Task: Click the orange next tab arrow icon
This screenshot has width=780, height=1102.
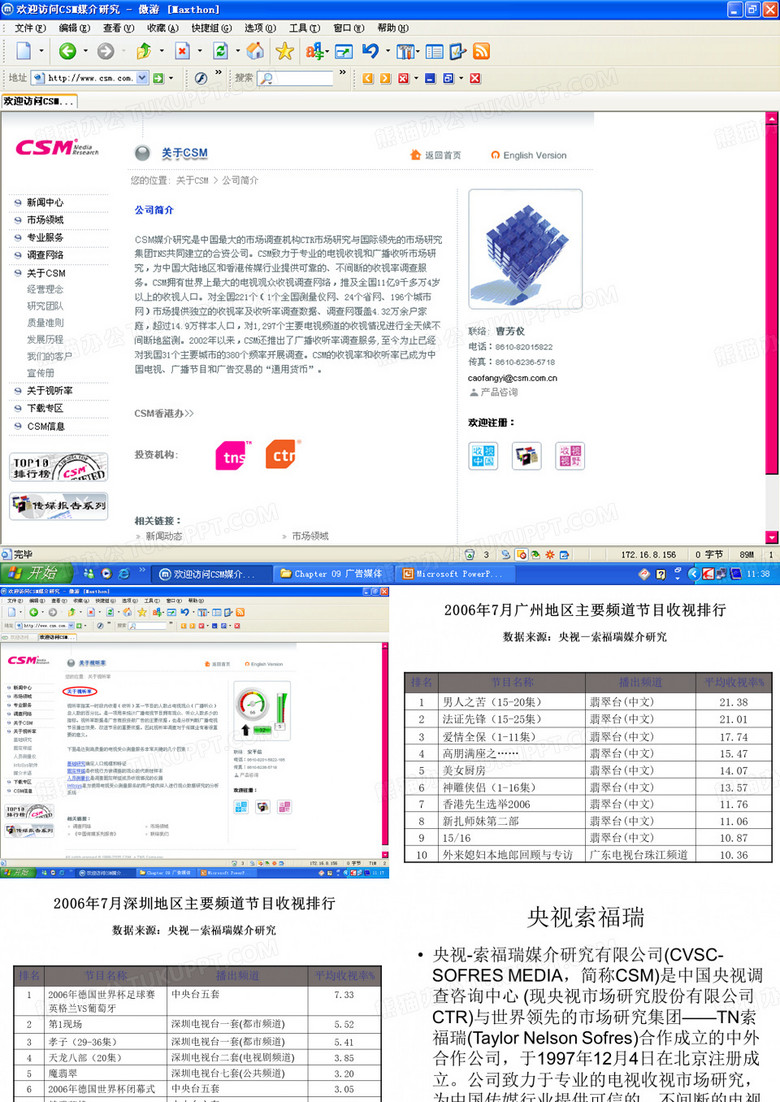Action: [385, 78]
